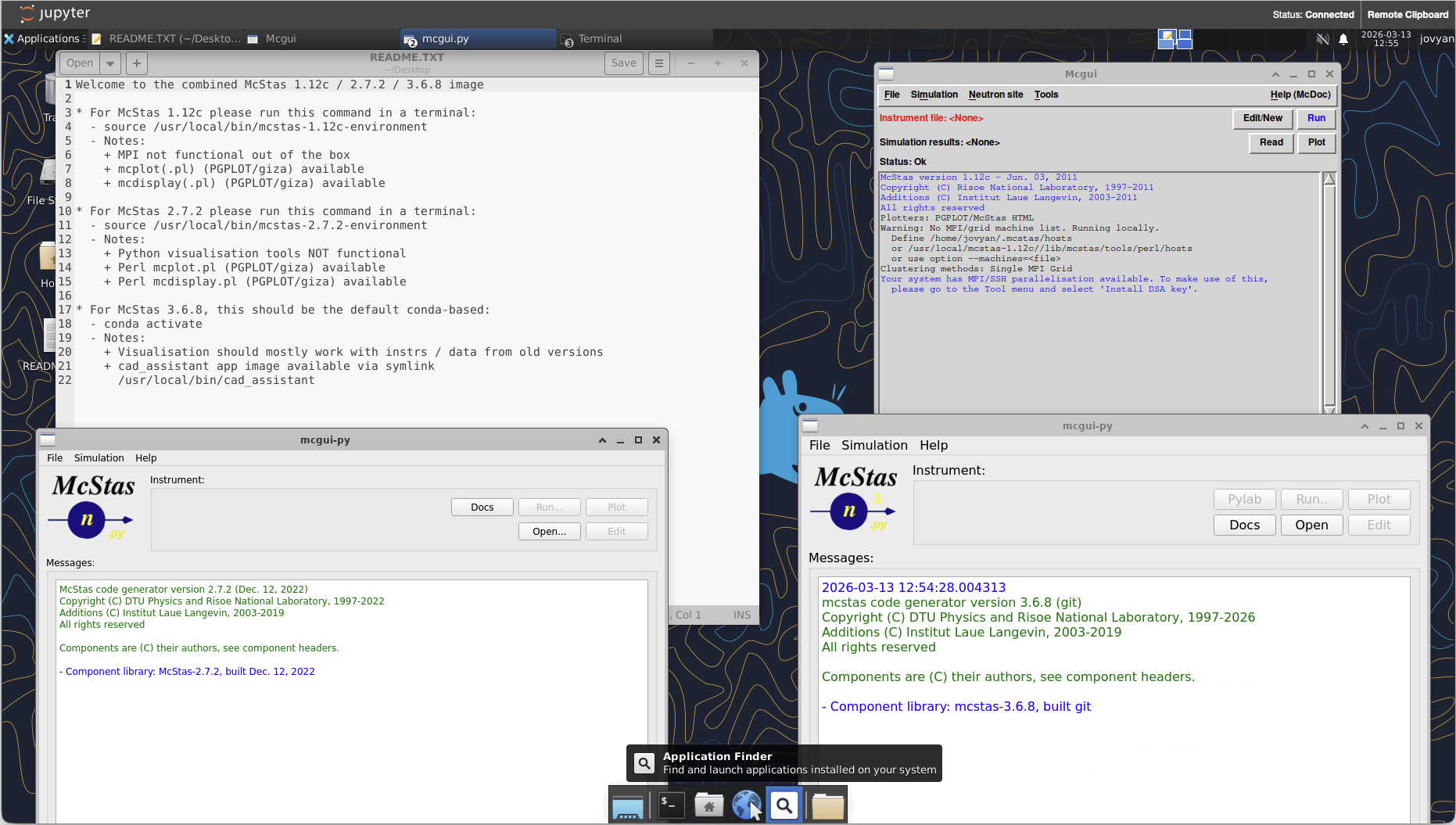Open Application Finder magnifier icon
The height and width of the screenshot is (825, 1456).
click(784, 805)
